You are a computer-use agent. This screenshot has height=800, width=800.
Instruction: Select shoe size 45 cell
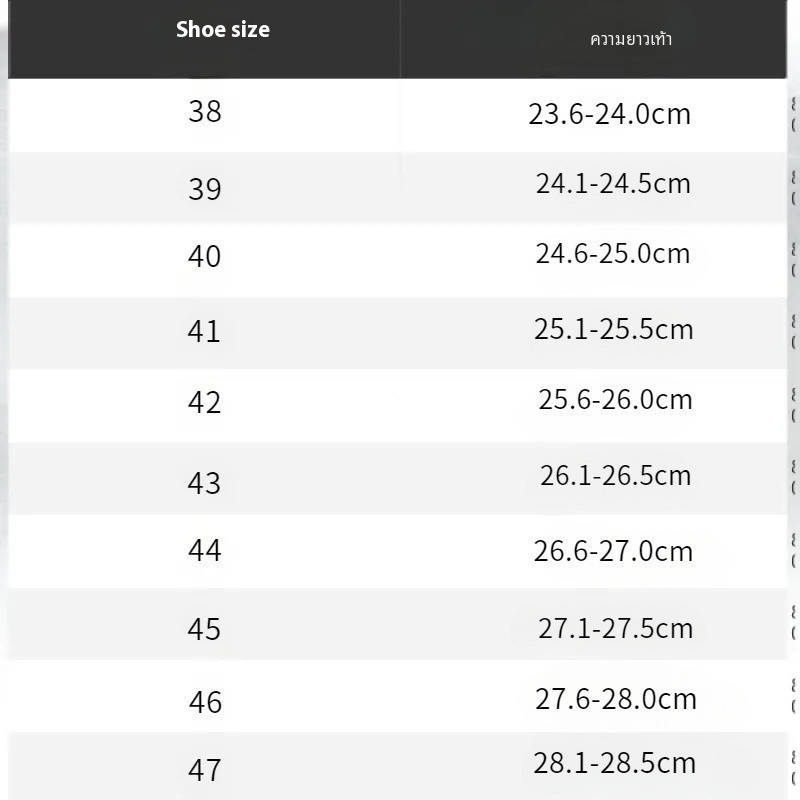[x=204, y=629]
